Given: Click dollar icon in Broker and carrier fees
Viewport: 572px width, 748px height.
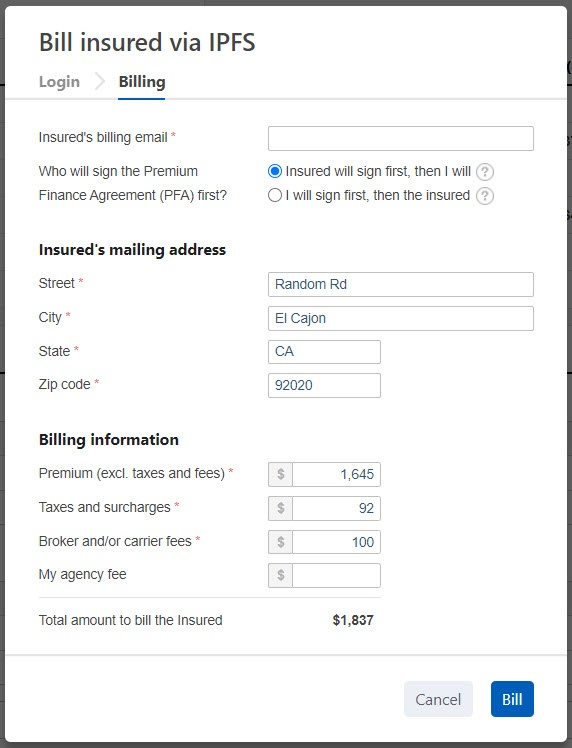Looking at the screenshot, I should click(281, 542).
